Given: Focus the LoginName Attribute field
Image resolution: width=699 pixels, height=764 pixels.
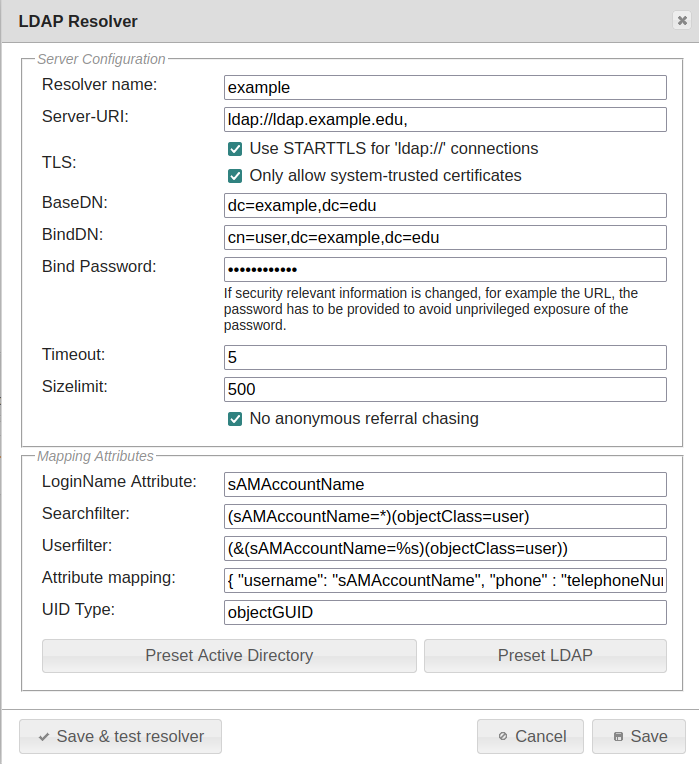Looking at the screenshot, I should (x=445, y=484).
